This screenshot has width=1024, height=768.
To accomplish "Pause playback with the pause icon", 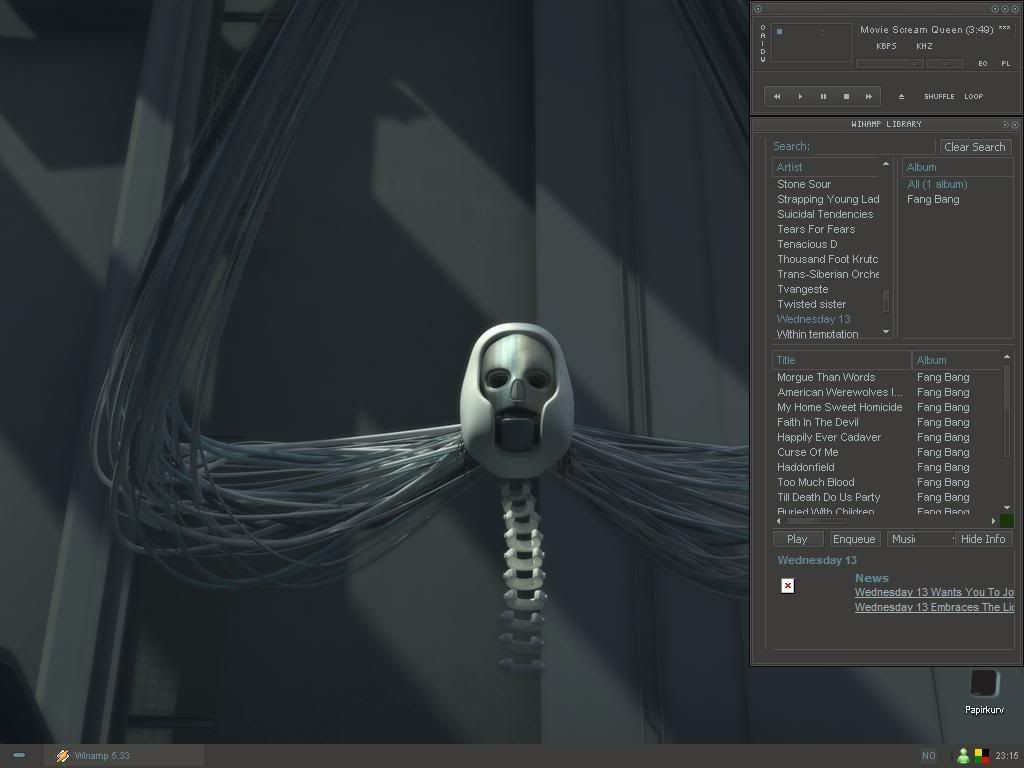I will [x=823, y=97].
